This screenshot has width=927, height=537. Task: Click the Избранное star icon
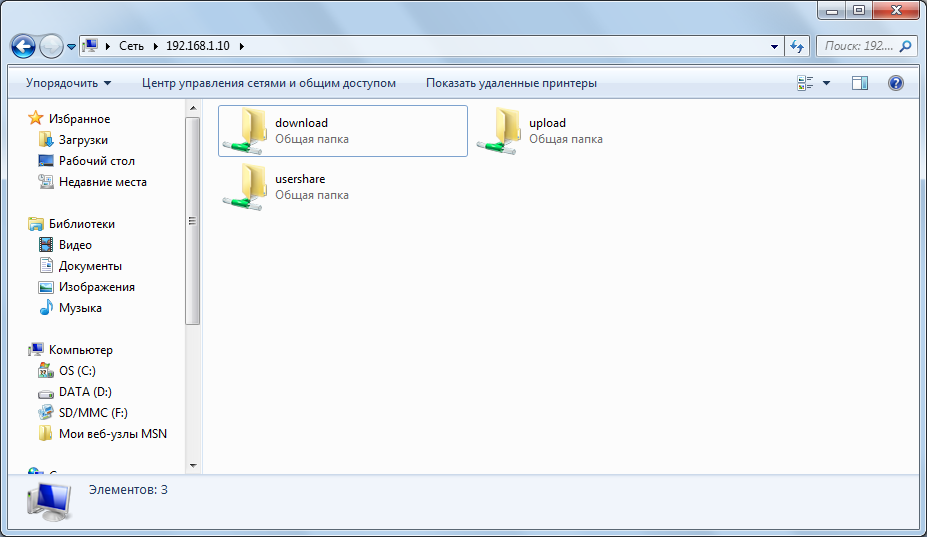coord(36,118)
